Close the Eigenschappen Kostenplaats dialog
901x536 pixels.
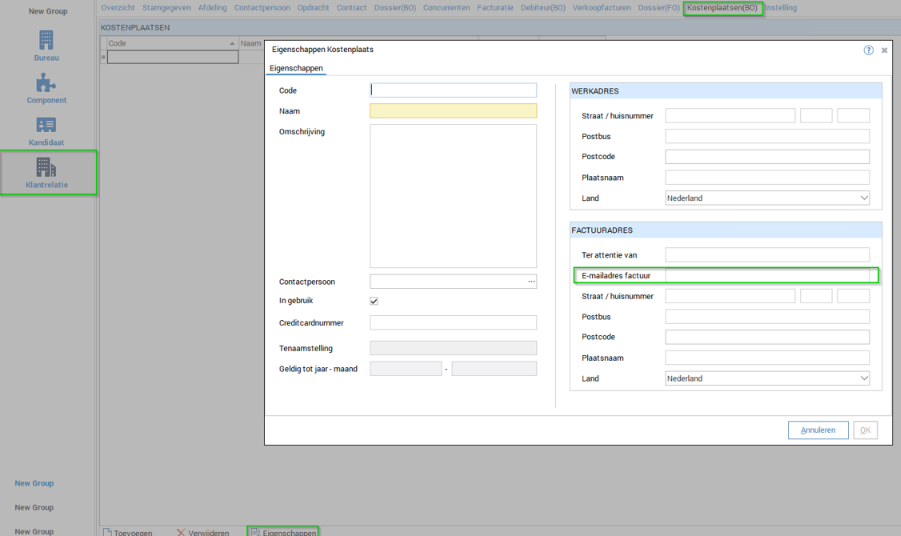[x=884, y=50]
